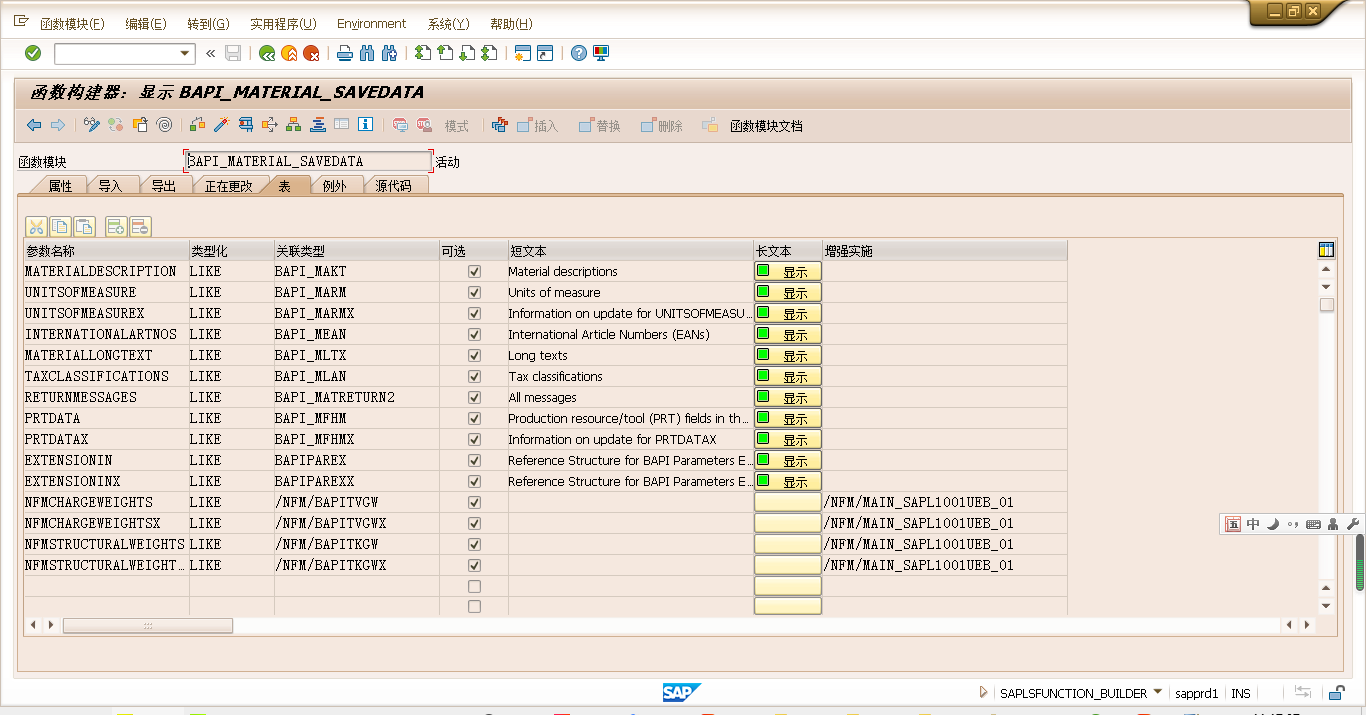Toggle optional checkbox for MATERIALDESCRIPTION row
The width and height of the screenshot is (1366, 715).
(x=473, y=271)
